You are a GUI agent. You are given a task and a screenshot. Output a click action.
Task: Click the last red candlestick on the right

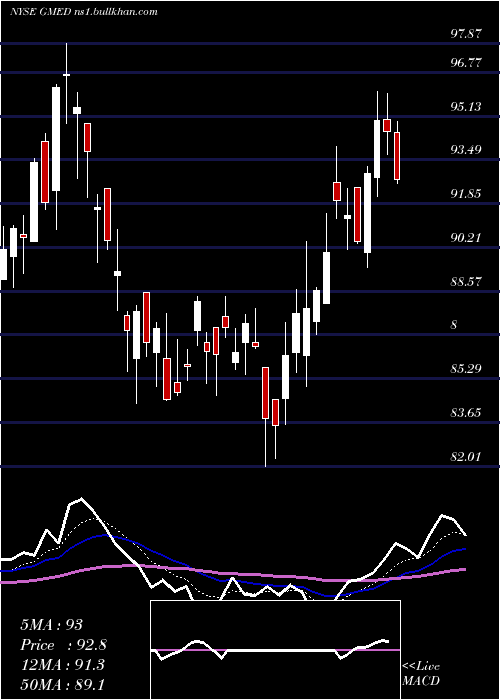click(x=396, y=156)
